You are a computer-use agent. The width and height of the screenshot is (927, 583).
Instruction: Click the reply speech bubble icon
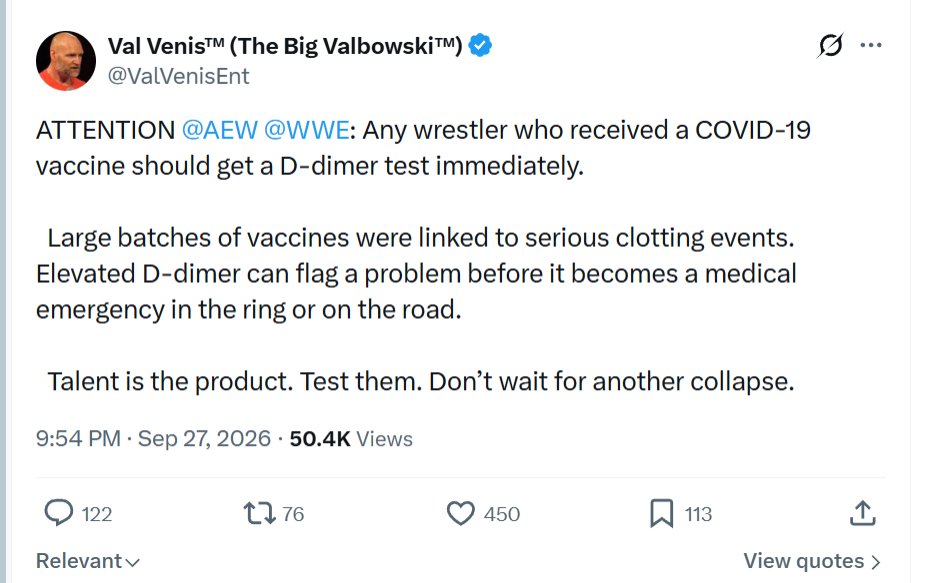click(x=59, y=513)
